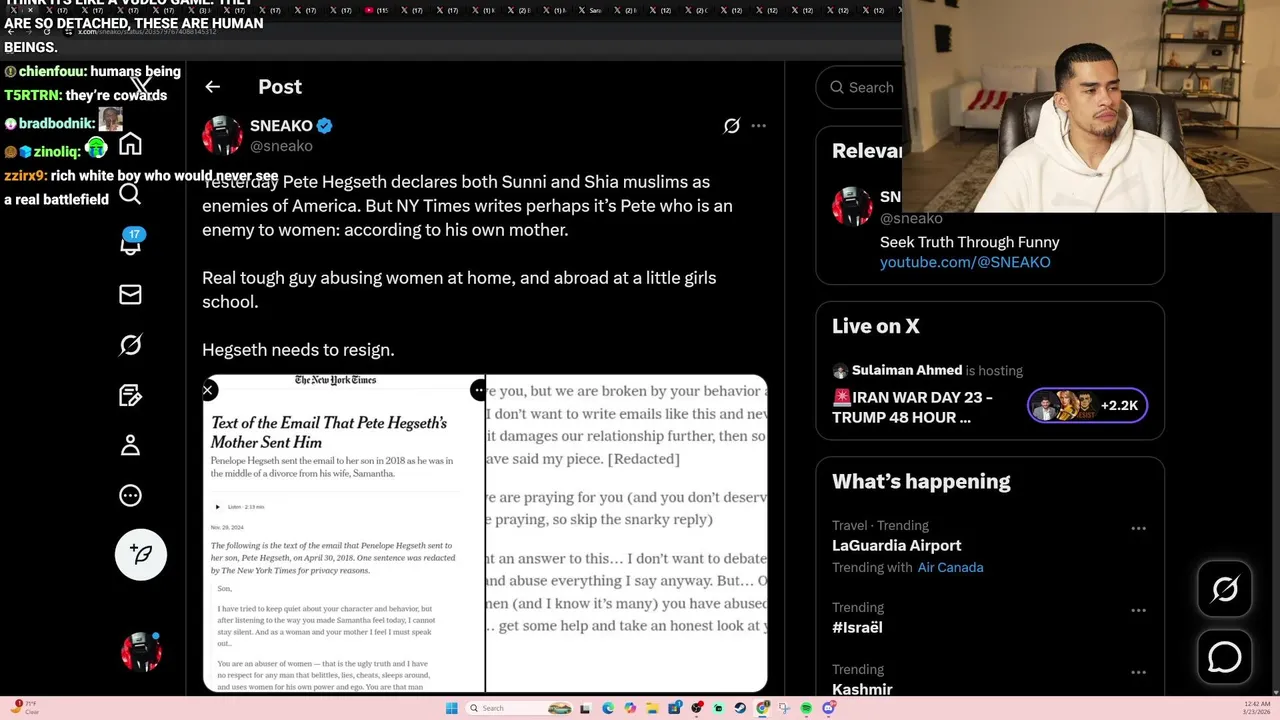Open Sulaiman Ahmed live host link
Screen dimensions: 1280x720
(907, 370)
